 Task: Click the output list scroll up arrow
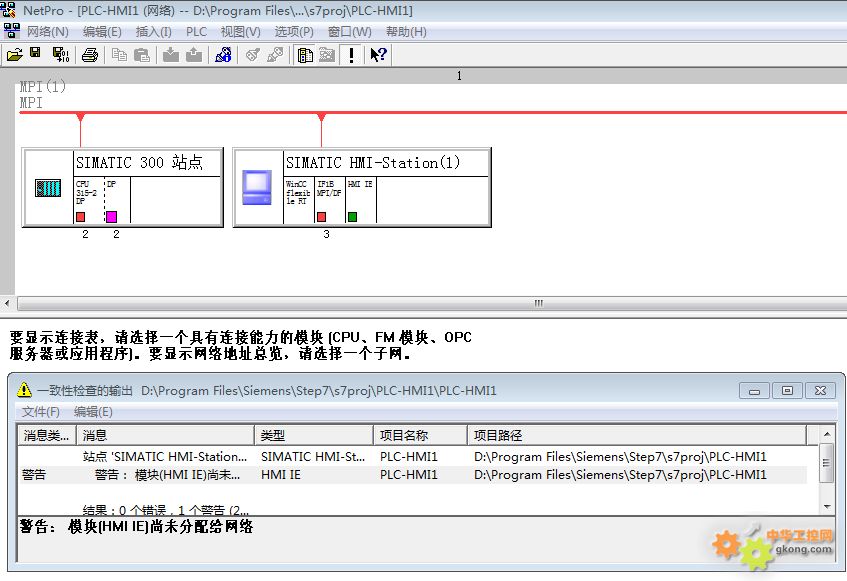tap(826, 434)
